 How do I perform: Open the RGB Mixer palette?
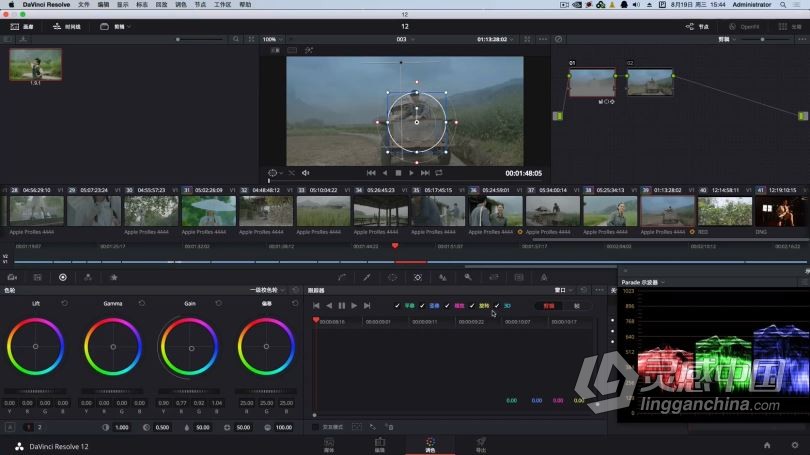point(88,277)
